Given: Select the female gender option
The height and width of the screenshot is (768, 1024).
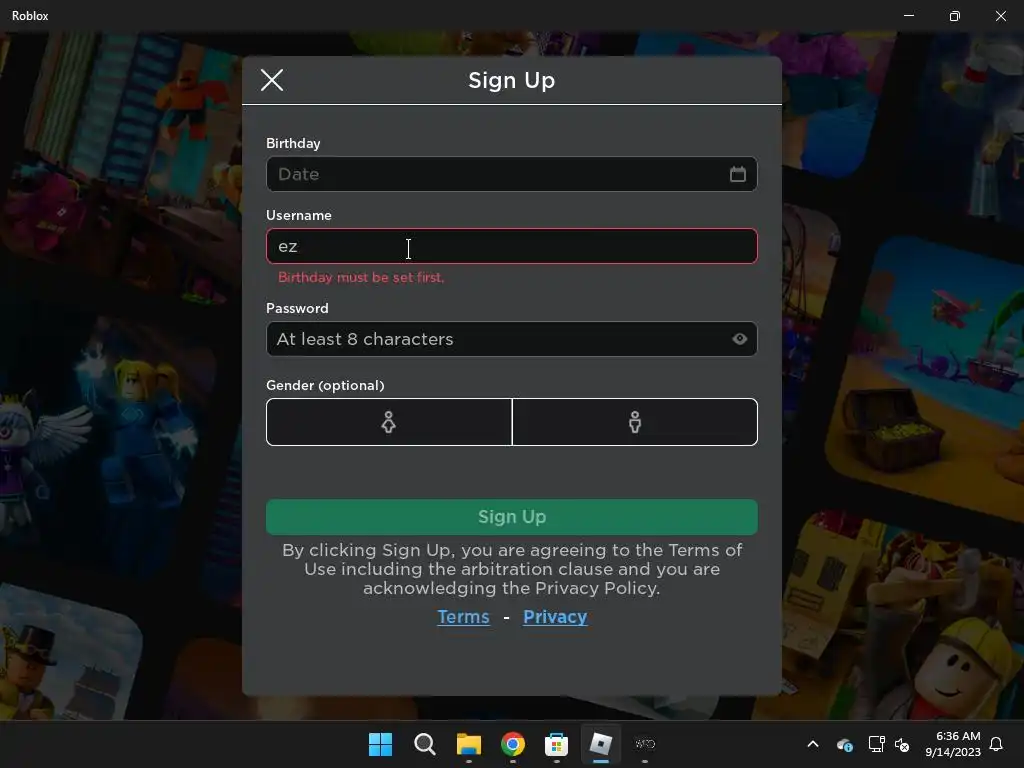Looking at the screenshot, I should coord(389,422).
